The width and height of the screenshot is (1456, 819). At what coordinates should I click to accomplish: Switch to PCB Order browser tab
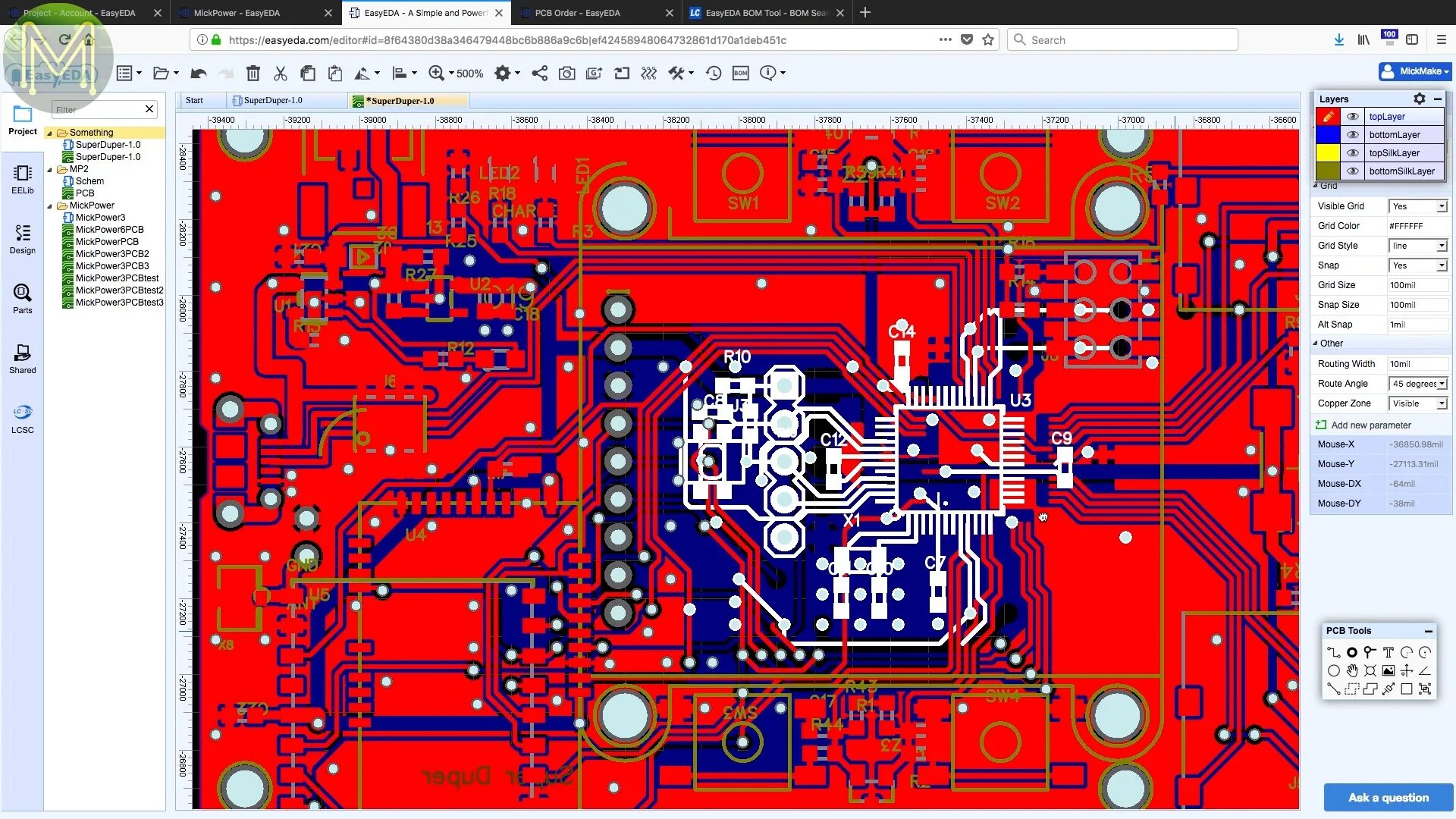(x=577, y=13)
